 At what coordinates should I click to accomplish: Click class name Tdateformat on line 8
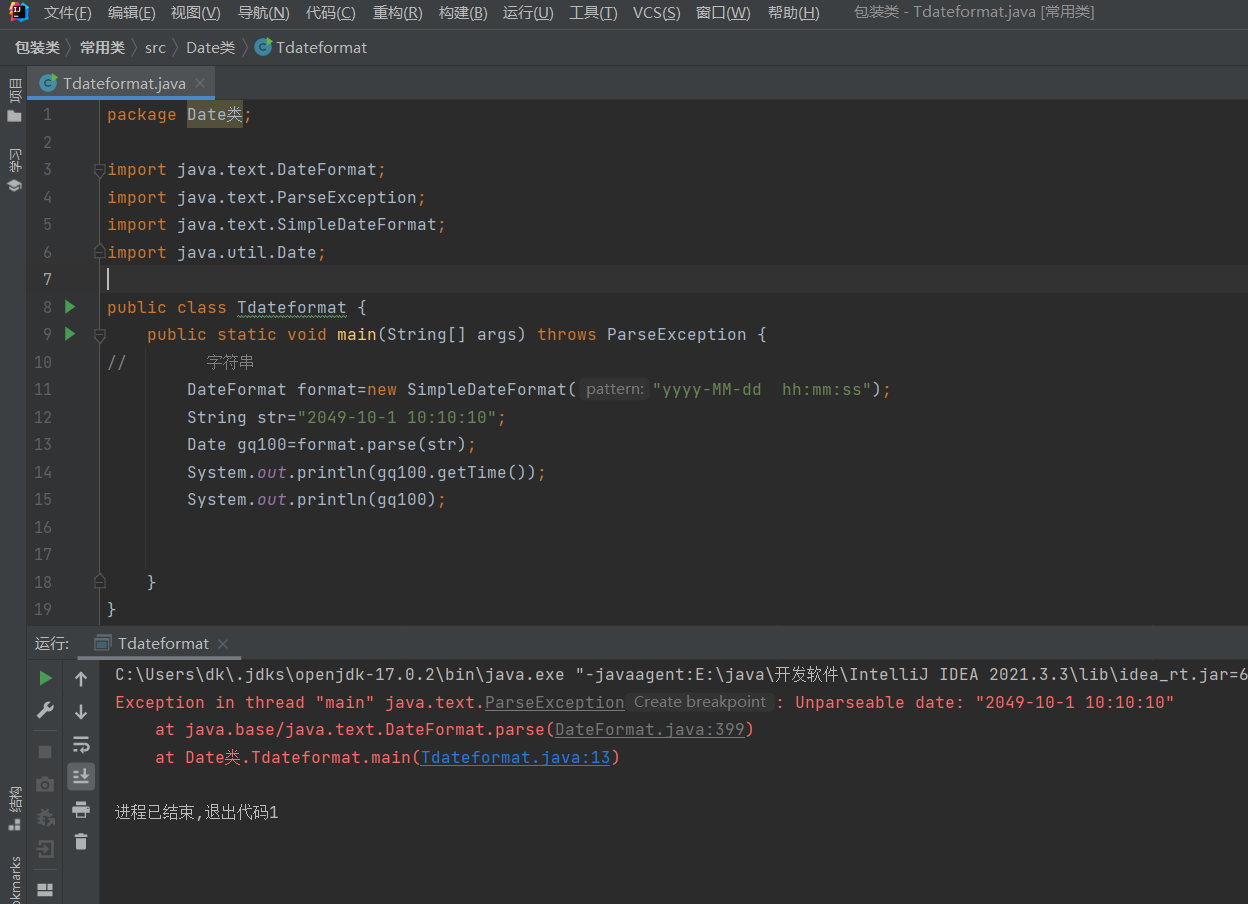coord(292,307)
